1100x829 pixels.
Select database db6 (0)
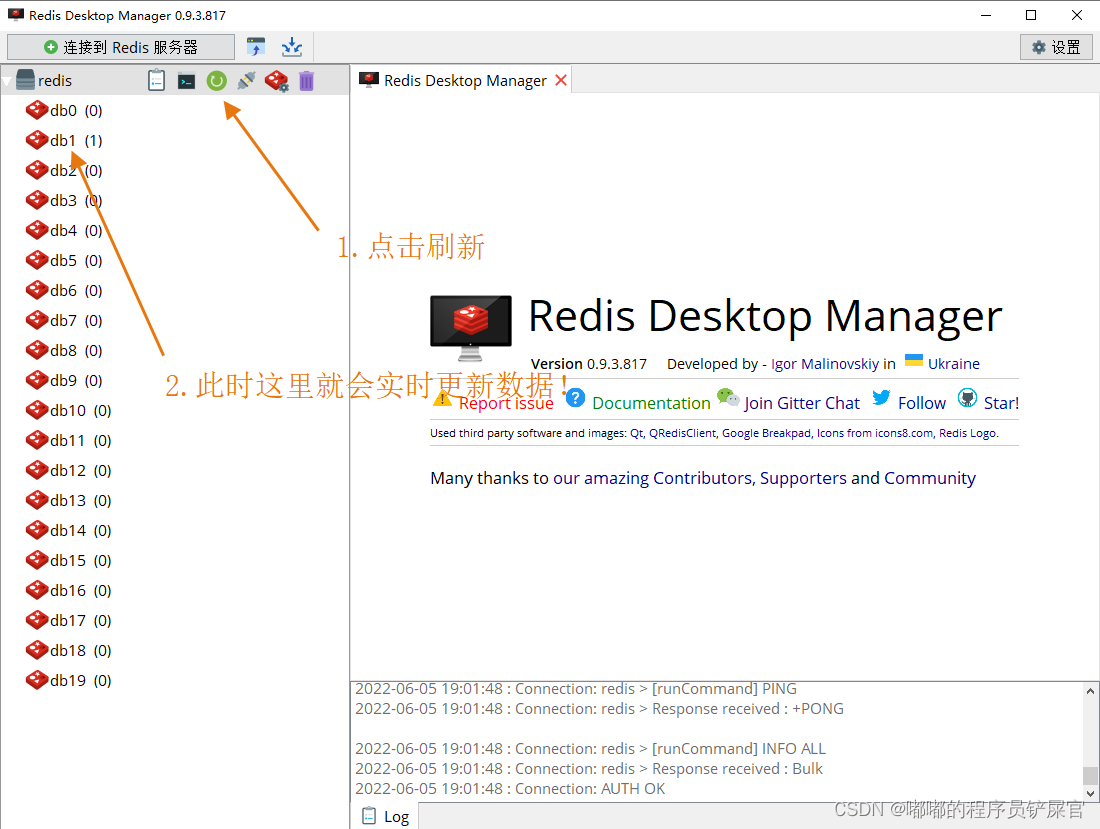(x=64, y=290)
